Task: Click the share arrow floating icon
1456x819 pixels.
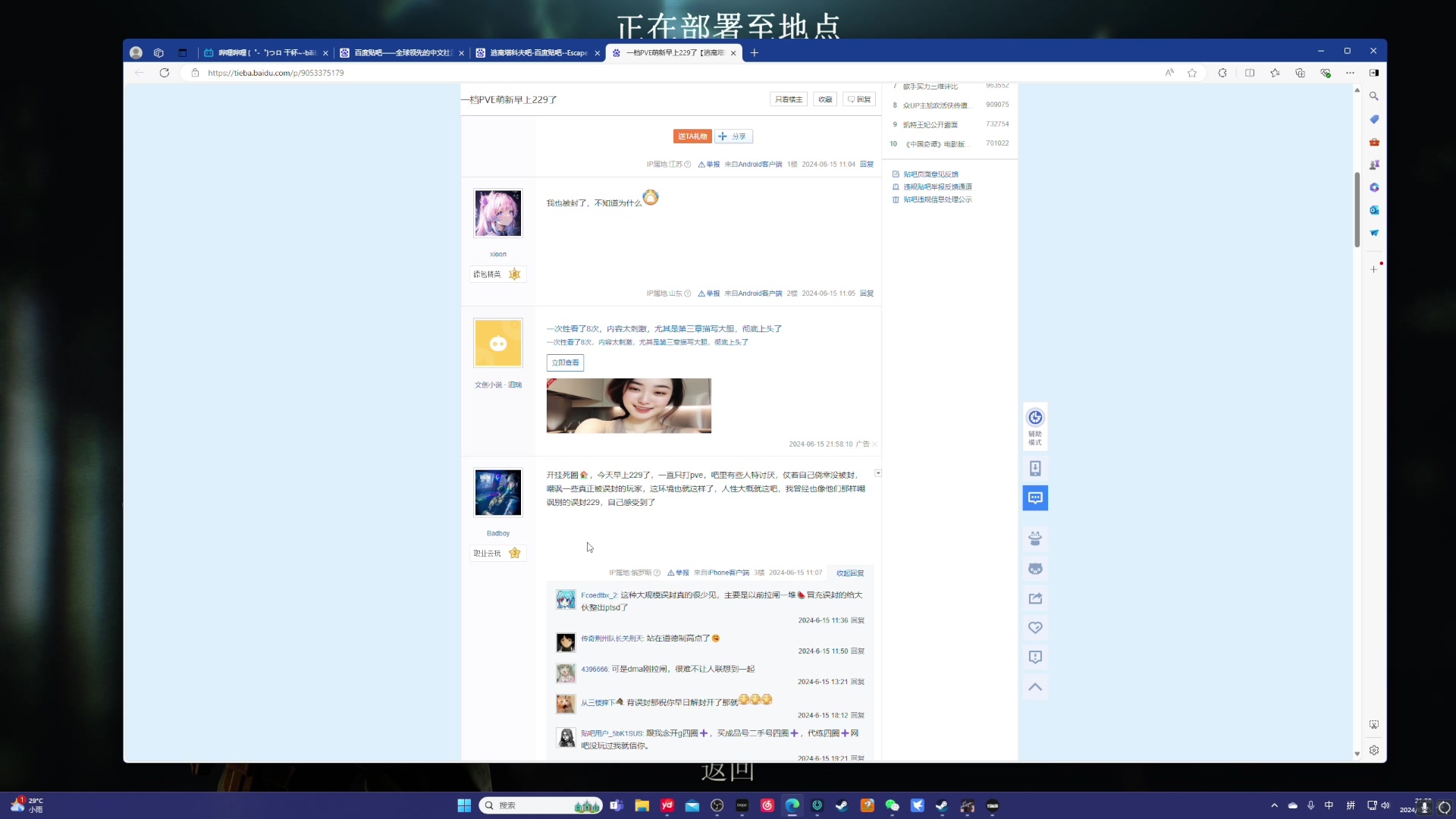Action: 1035,598
